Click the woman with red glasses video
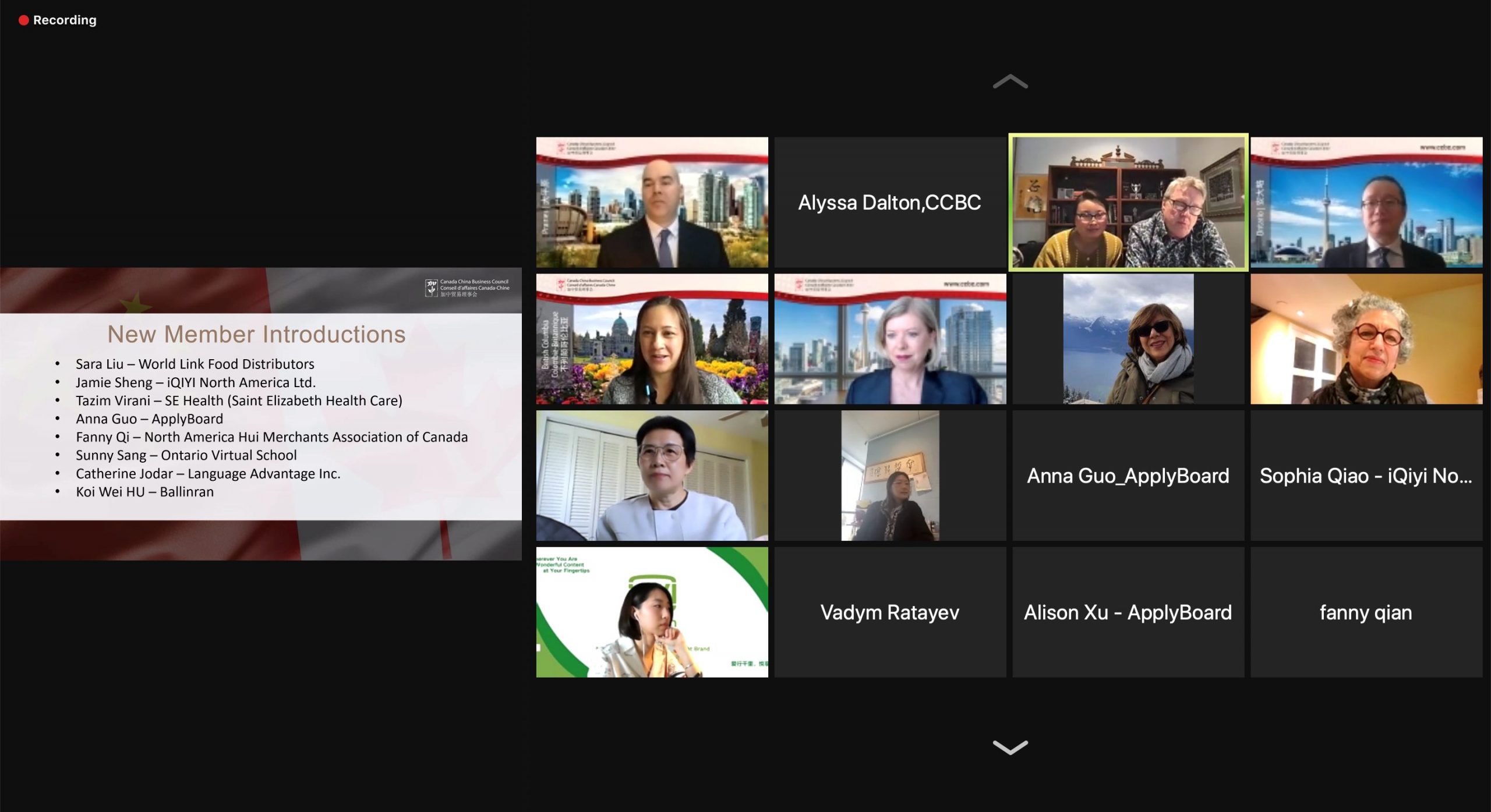The width and height of the screenshot is (1491, 812). point(1366,339)
